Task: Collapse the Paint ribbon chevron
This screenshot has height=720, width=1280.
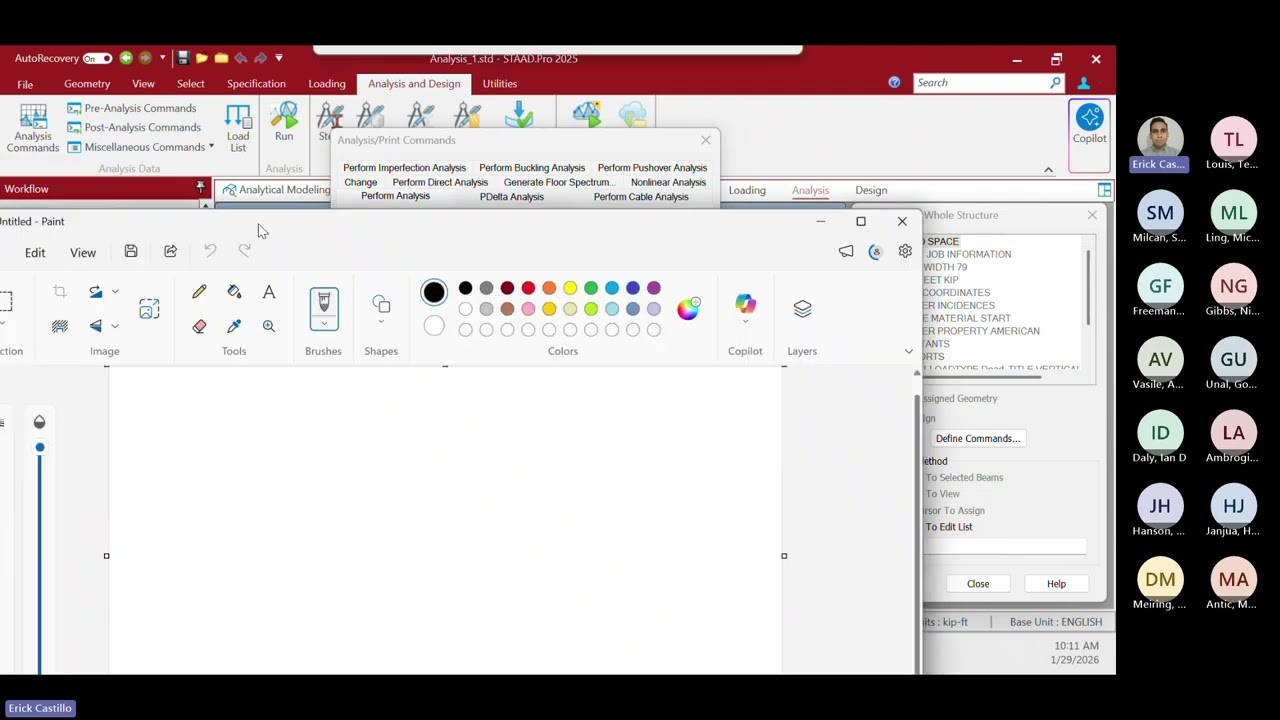Action: (x=908, y=351)
